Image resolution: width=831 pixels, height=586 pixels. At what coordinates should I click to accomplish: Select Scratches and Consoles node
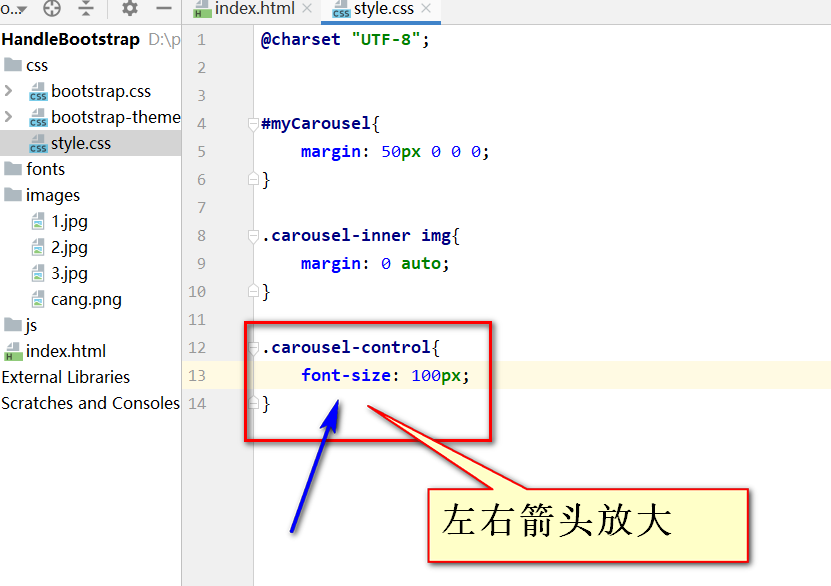[x=91, y=403]
